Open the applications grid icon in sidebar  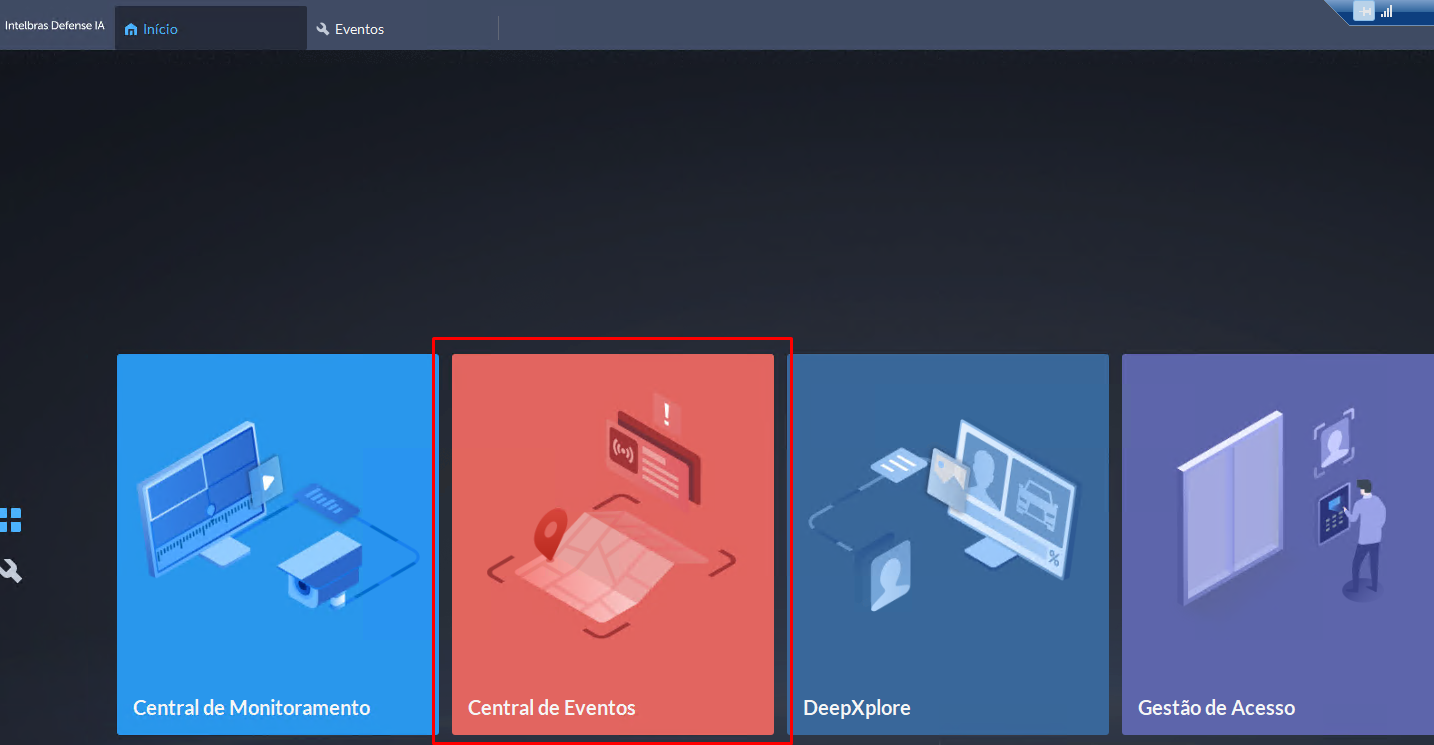10,520
